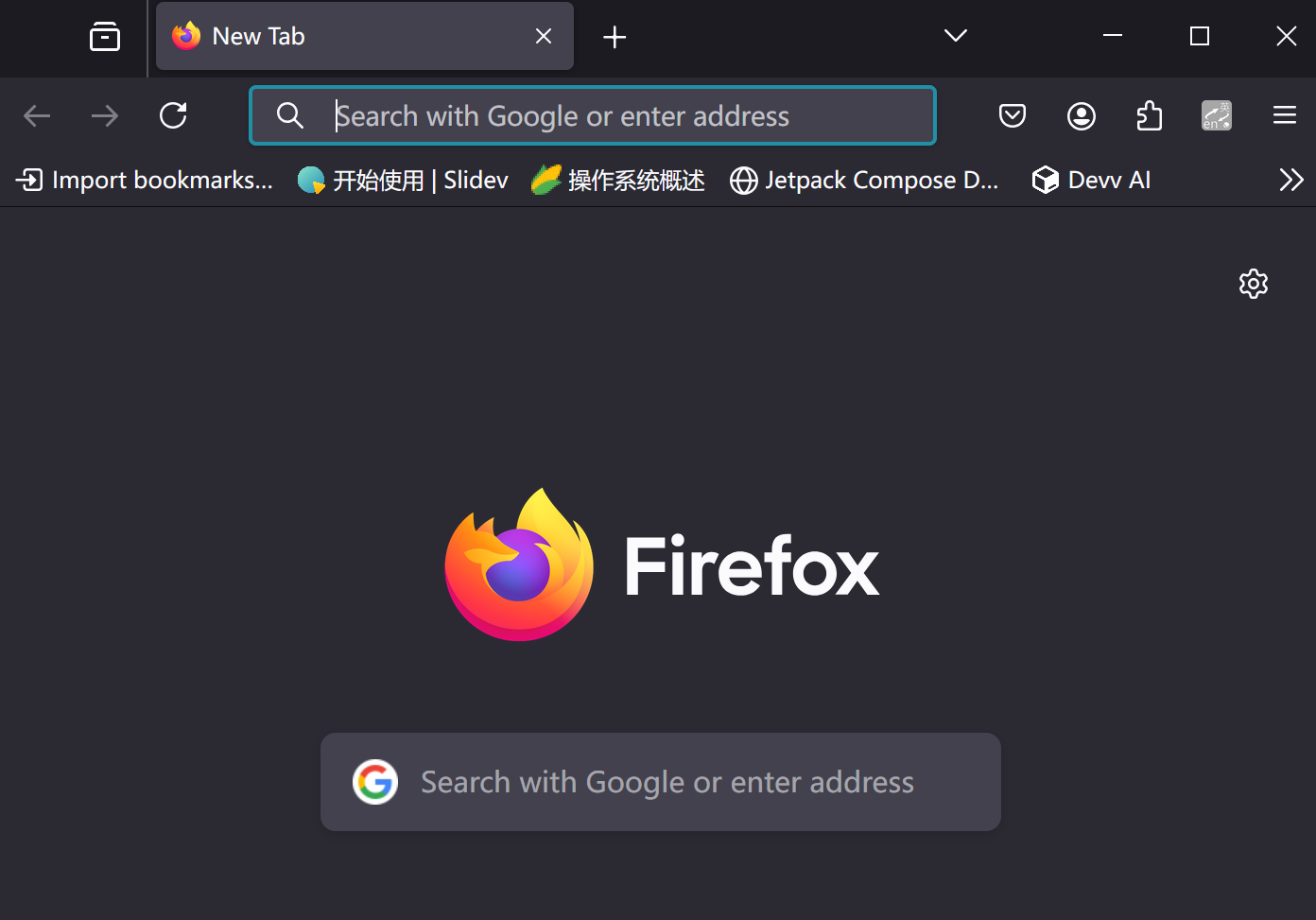Expand the List all tabs dropdown

tap(955, 36)
